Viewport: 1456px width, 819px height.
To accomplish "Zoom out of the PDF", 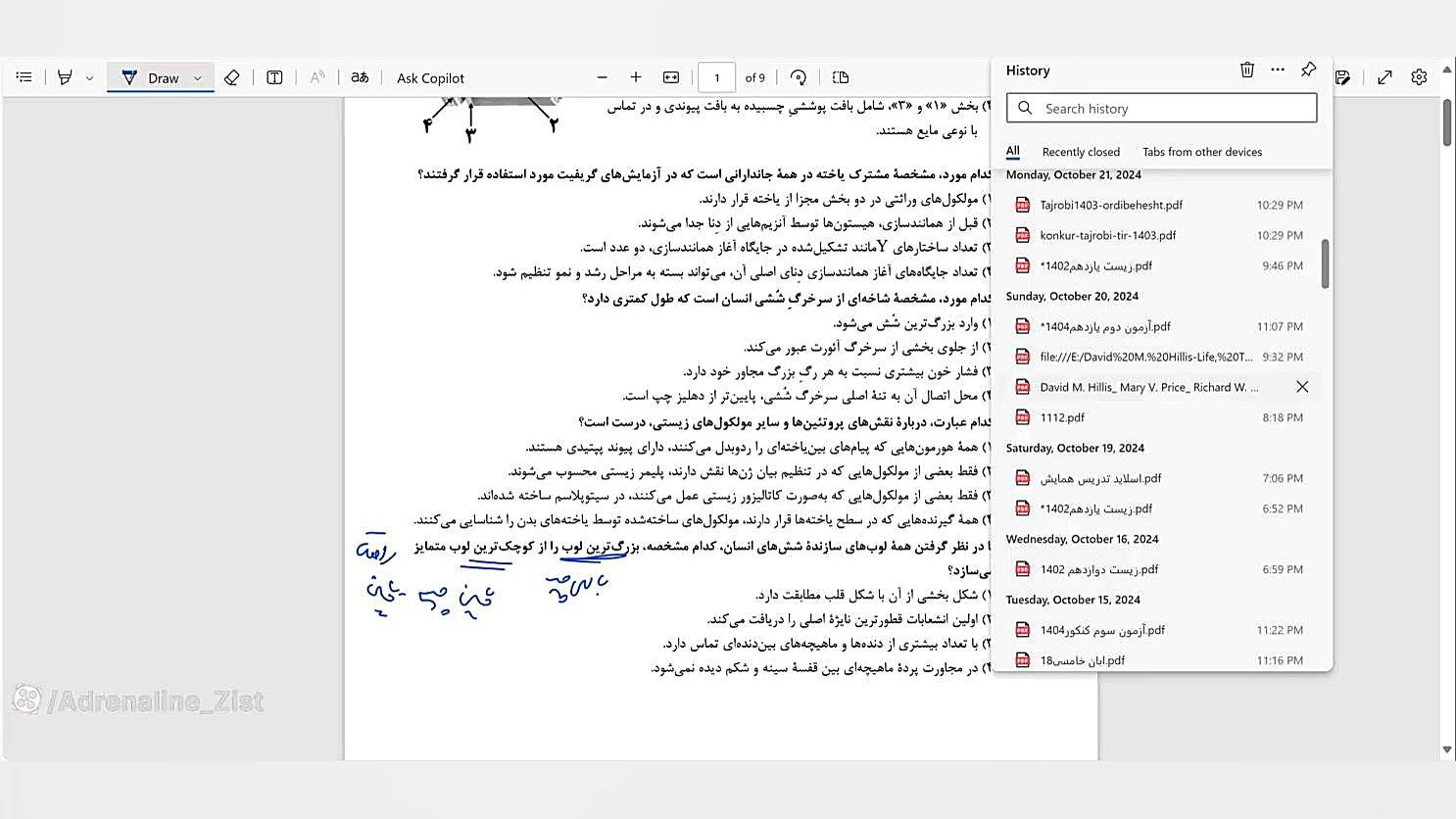I will (x=603, y=77).
